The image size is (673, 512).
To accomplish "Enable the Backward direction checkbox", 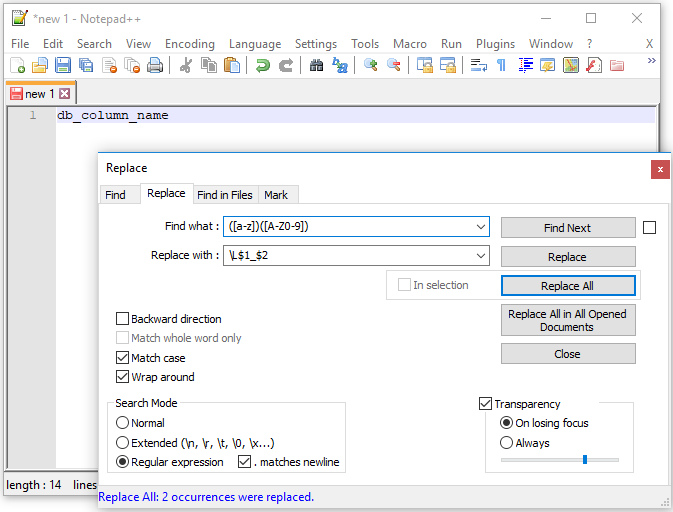I will [123, 319].
